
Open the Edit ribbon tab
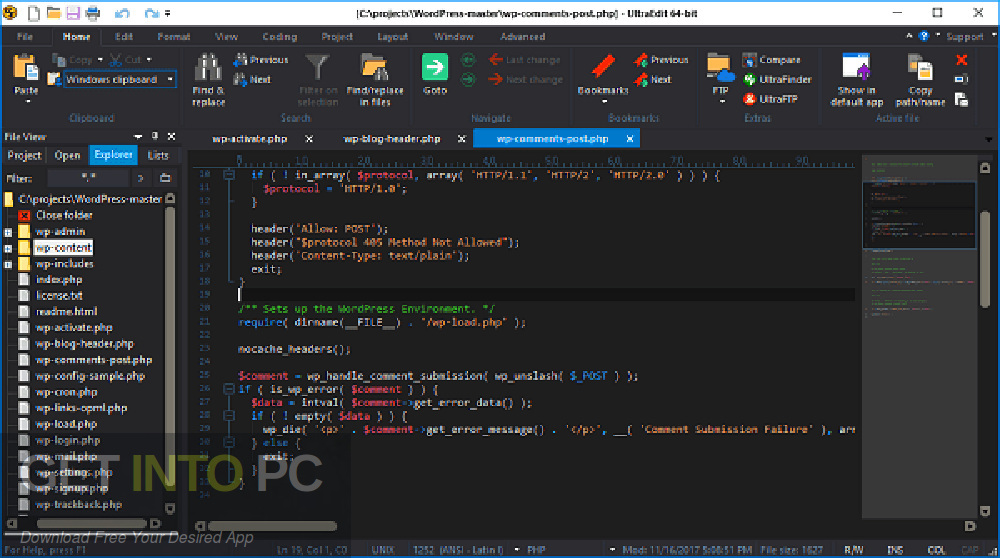124,36
